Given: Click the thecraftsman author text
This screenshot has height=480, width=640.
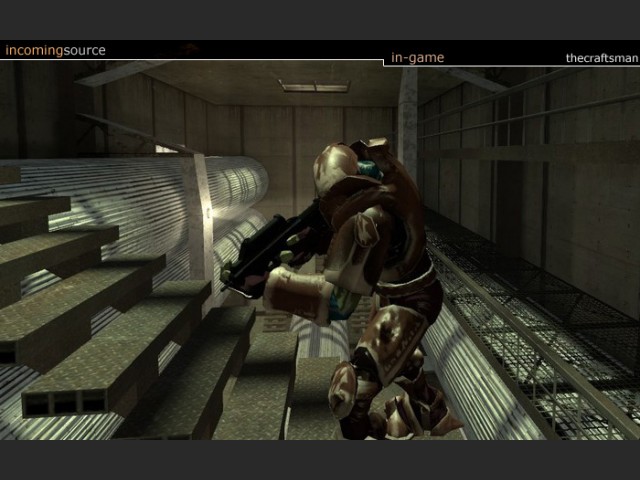Looking at the screenshot, I should 602,58.
